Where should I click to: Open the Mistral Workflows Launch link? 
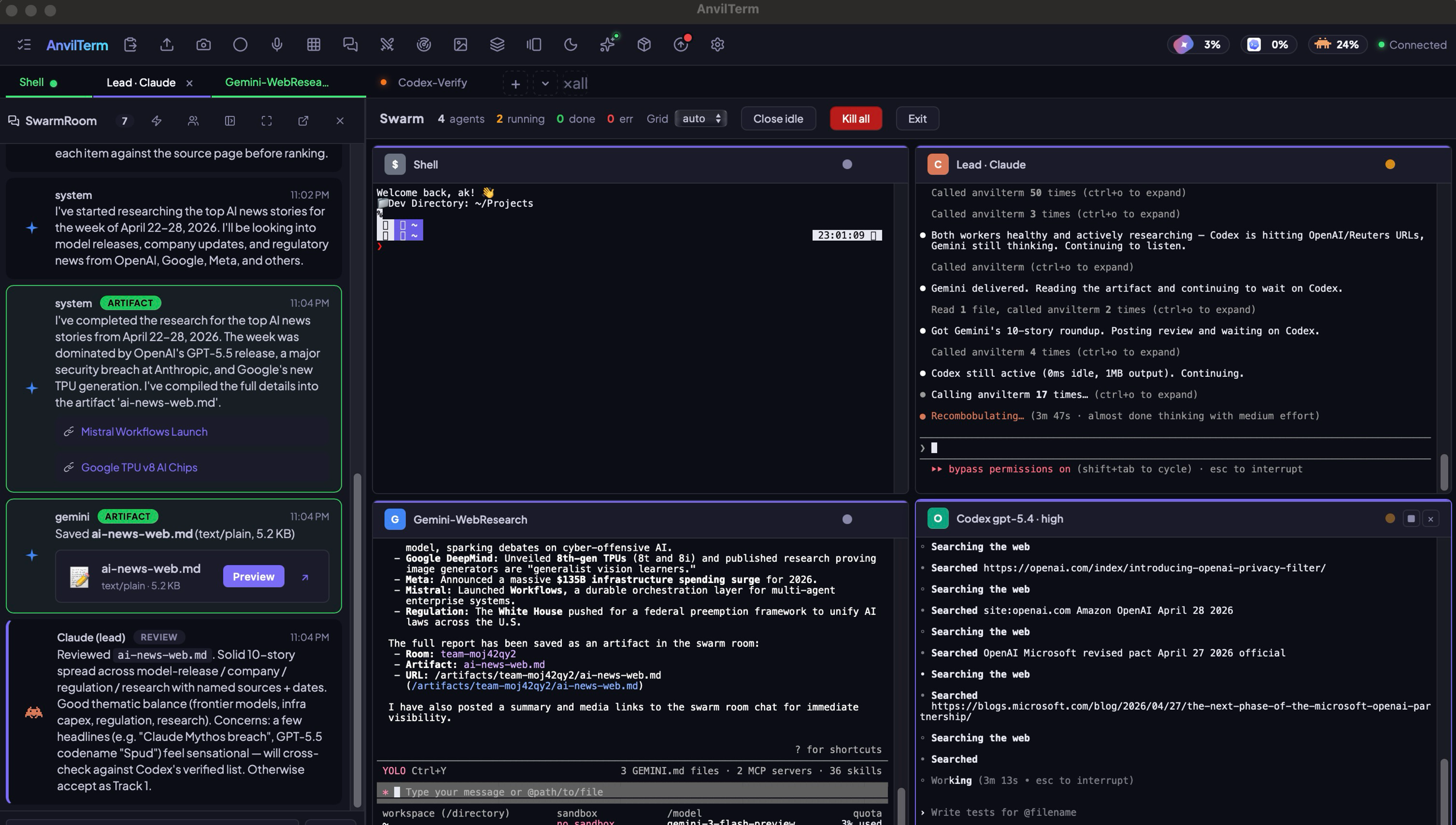pyautogui.click(x=144, y=431)
